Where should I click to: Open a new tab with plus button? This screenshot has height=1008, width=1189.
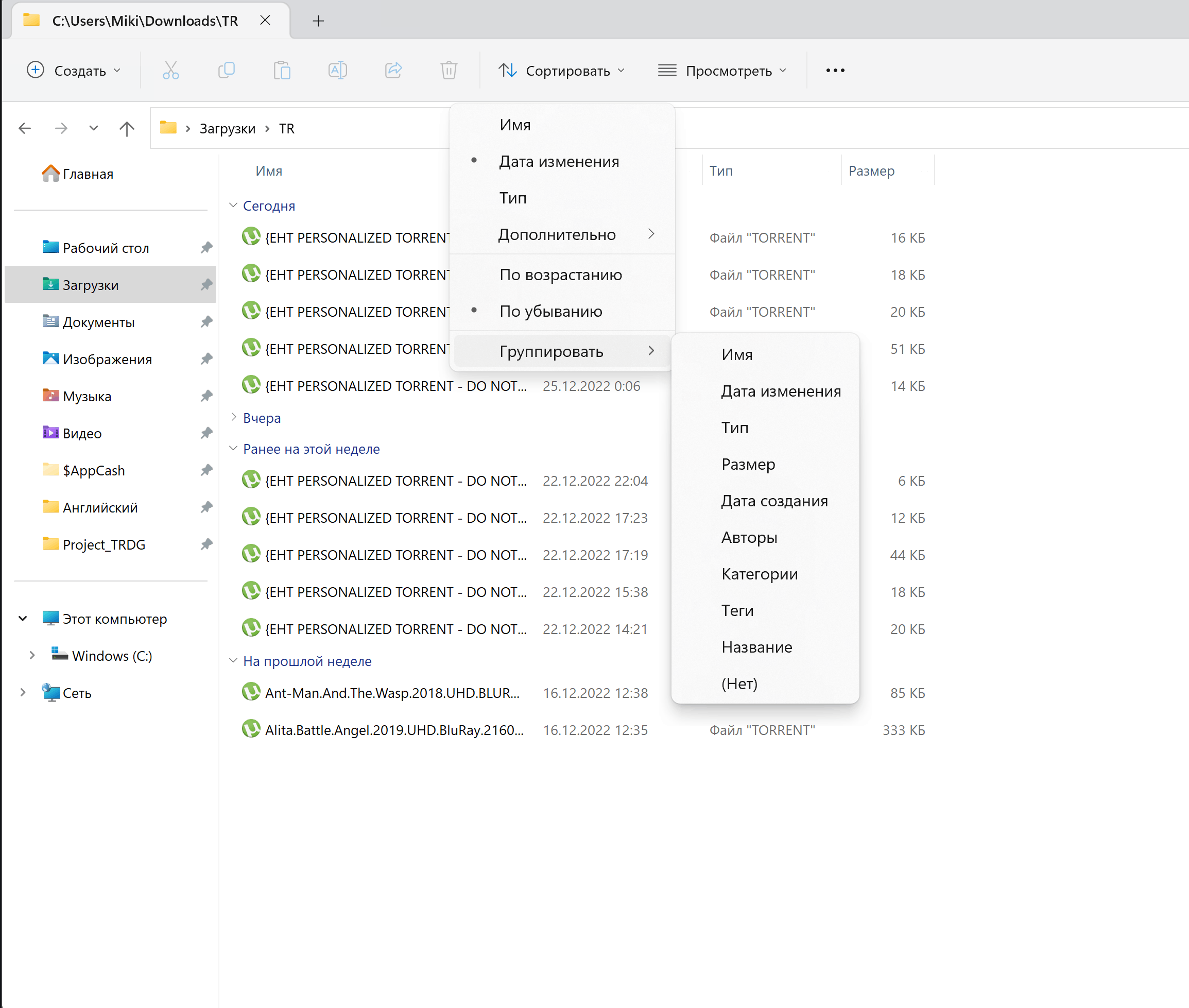coord(318,21)
